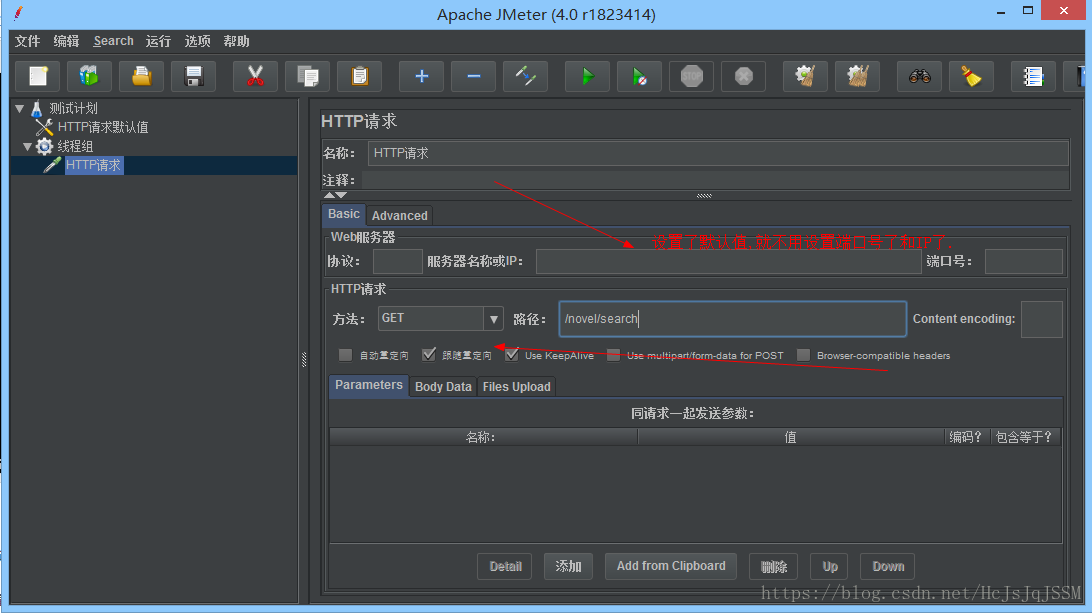Click the 协议 protocol field
Viewport: 1092px width, 613px height.
tap(398, 262)
